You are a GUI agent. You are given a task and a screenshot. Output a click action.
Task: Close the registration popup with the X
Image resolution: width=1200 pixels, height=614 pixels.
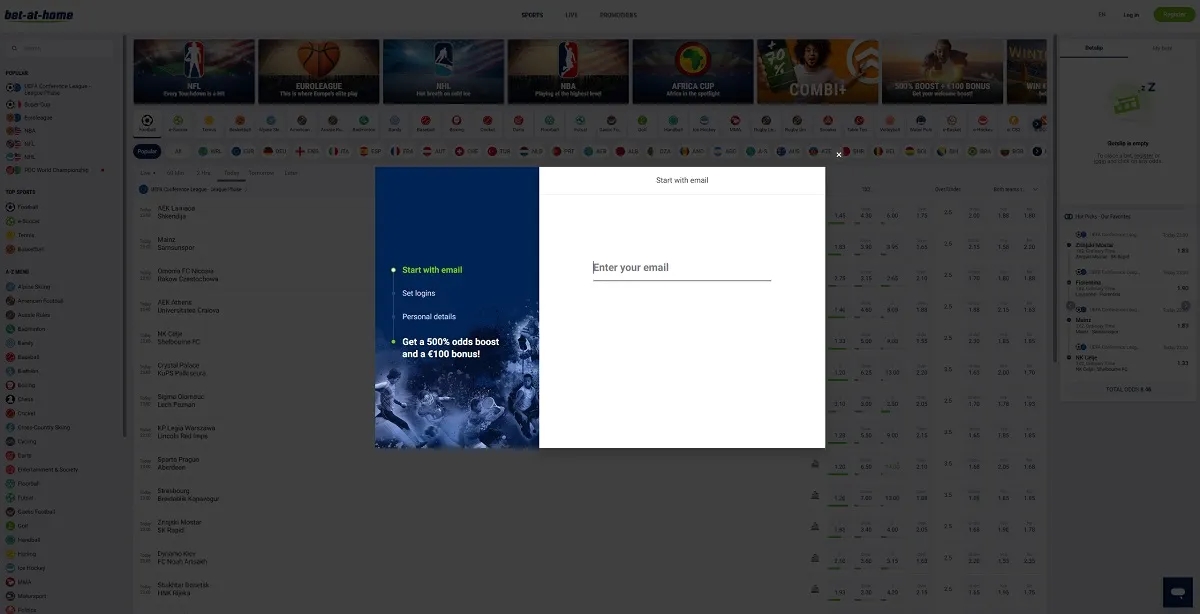pos(839,155)
